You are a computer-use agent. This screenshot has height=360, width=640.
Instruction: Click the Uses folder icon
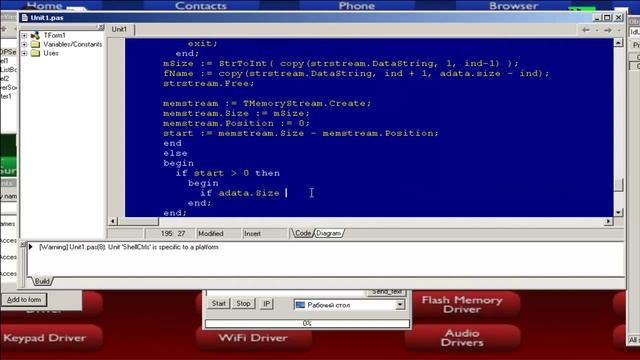36,53
